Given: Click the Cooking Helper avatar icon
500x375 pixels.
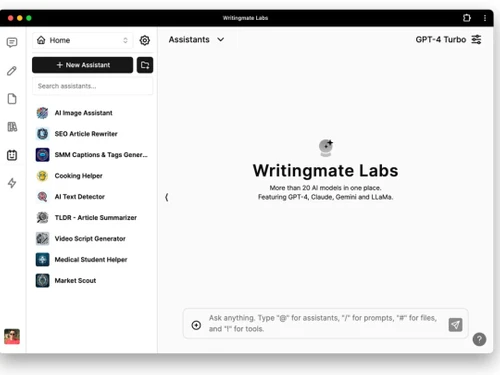Looking at the screenshot, I should (42, 176).
